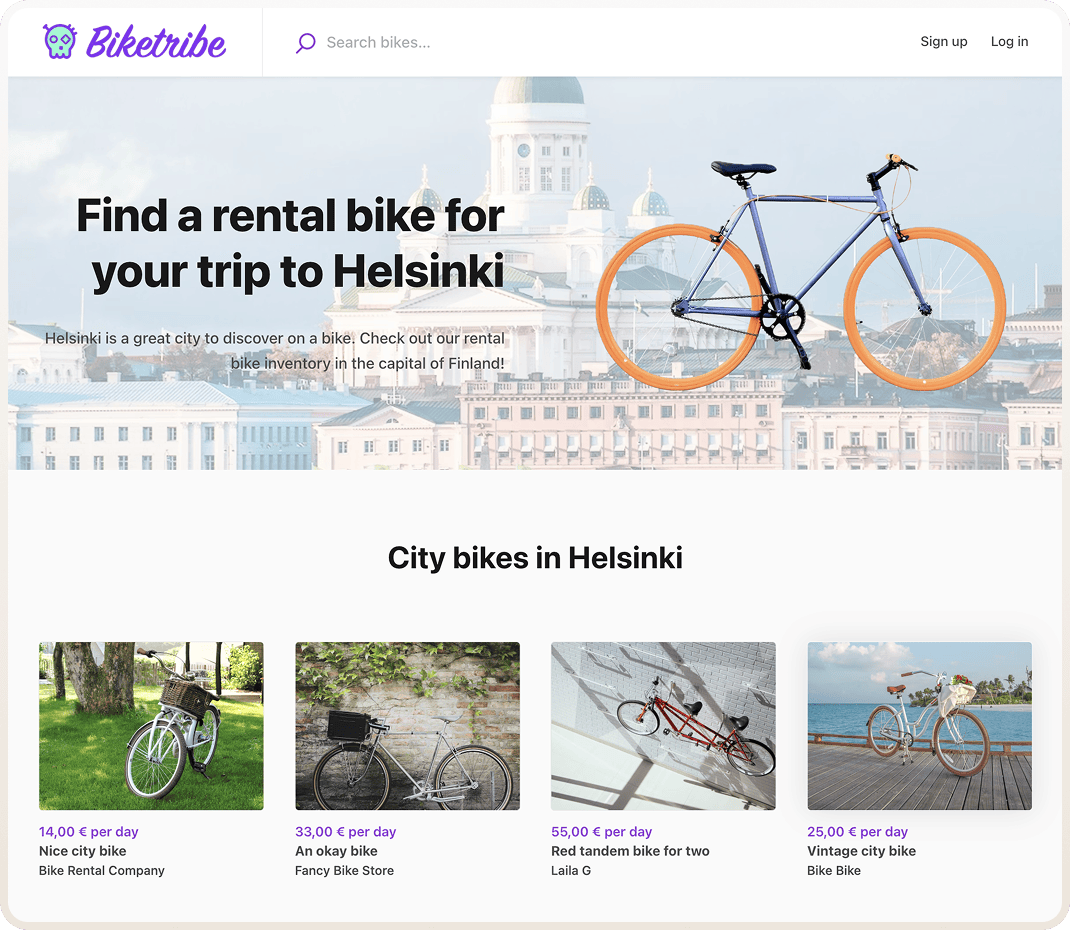The height and width of the screenshot is (930, 1070).
Task: Click the "55,00 € per day" price
Action: (x=601, y=832)
